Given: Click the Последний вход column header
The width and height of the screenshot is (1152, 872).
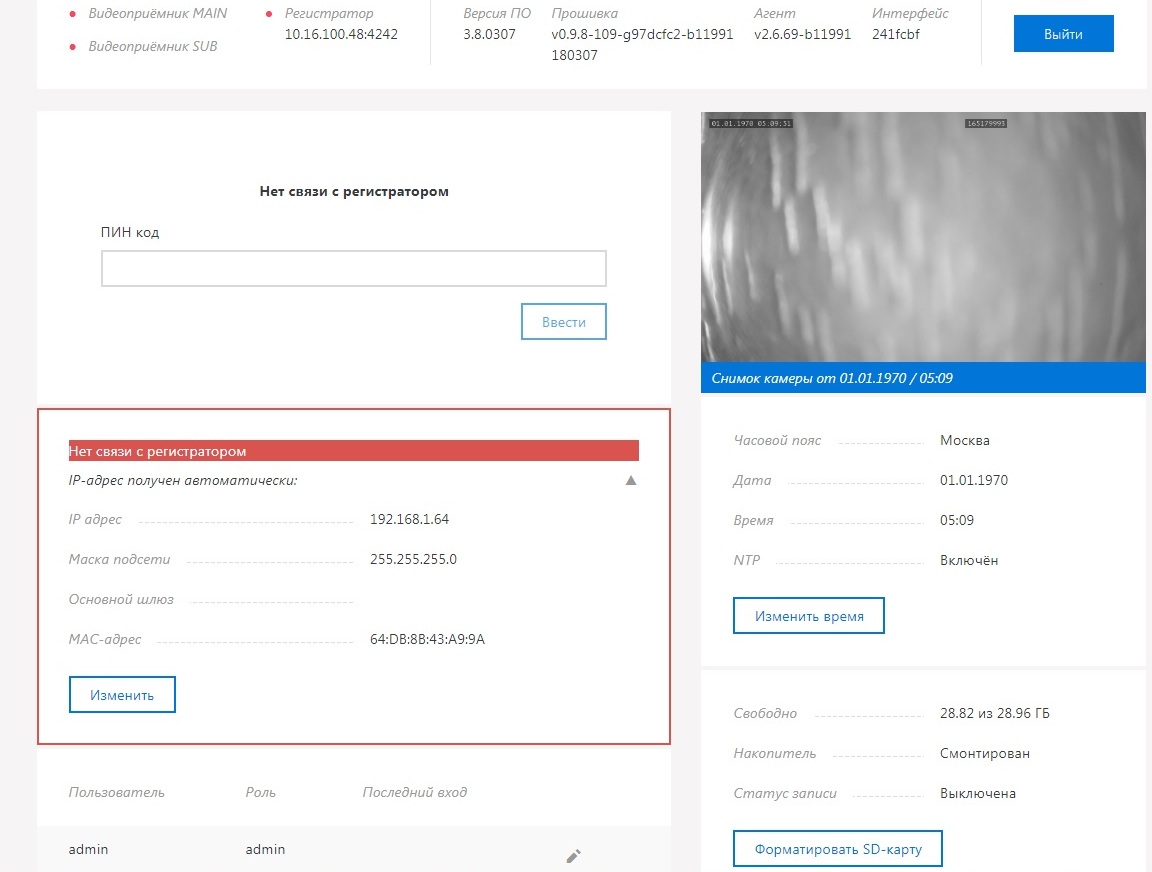Looking at the screenshot, I should tap(414, 792).
